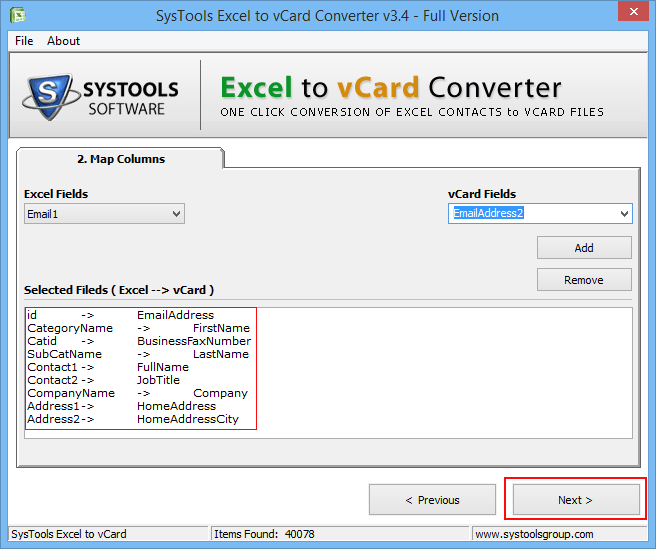The height and width of the screenshot is (549, 656).
Task: Close the SysTools converter window
Action: (633, 11)
